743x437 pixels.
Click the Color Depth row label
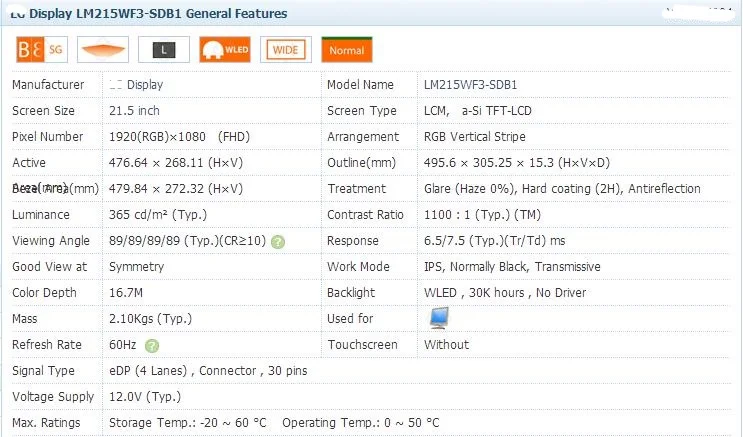pyautogui.click(x=44, y=293)
